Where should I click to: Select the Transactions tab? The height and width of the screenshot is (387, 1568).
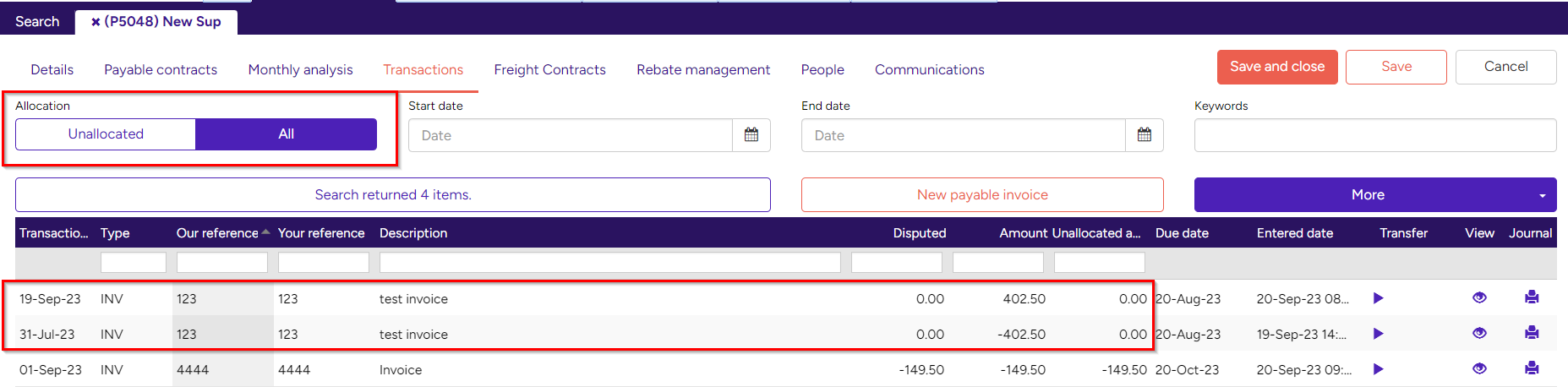423,70
